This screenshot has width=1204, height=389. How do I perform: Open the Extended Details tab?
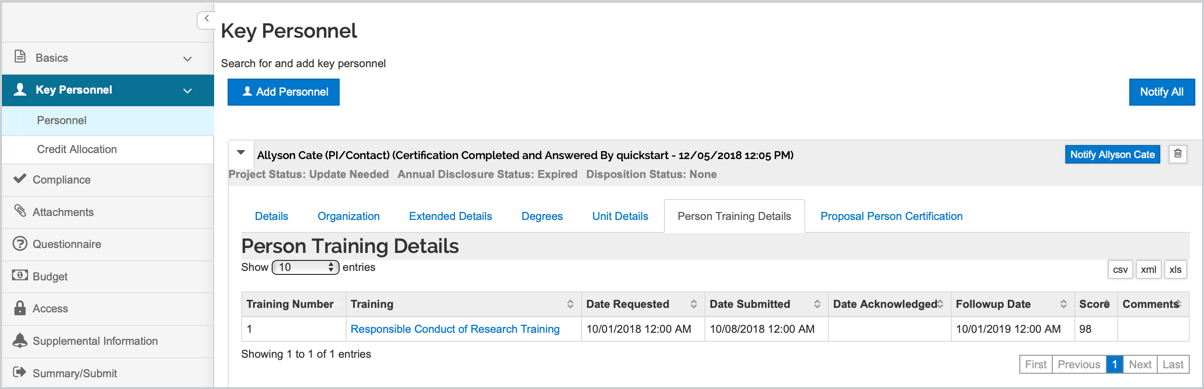tap(450, 216)
